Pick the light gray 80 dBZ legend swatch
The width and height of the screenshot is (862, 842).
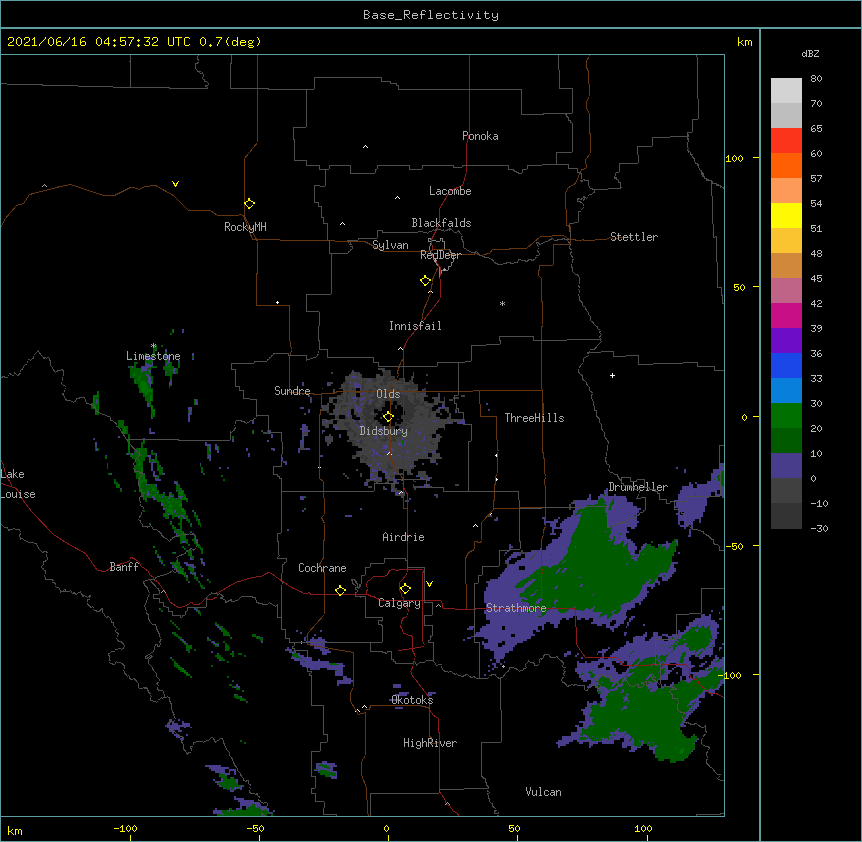click(786, 91)
